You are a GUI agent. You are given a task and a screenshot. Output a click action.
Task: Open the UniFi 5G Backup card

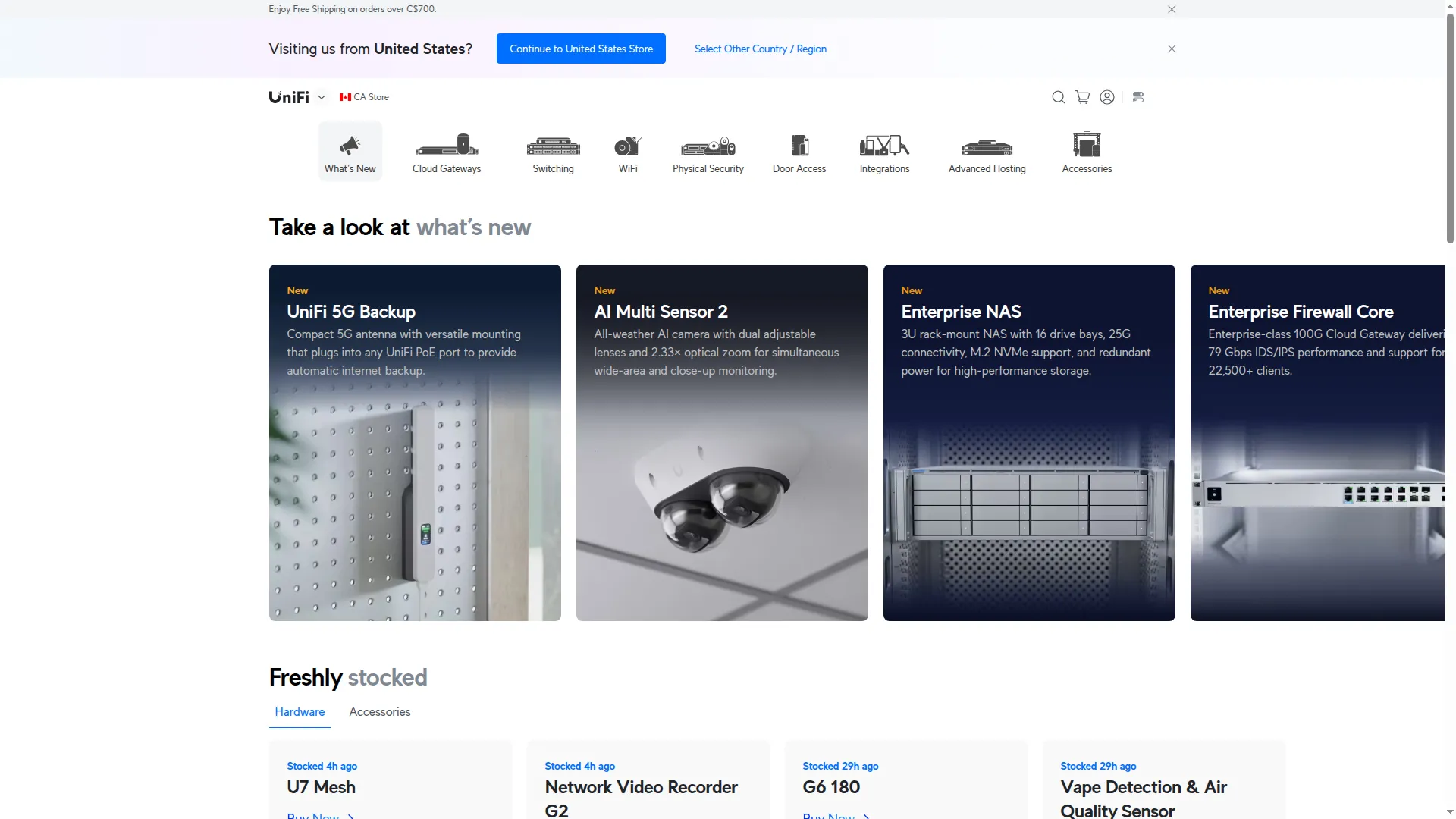point(415,443)
